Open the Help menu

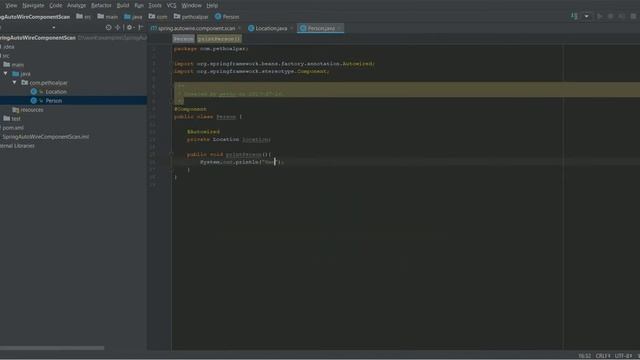click(x=212, y=5)
